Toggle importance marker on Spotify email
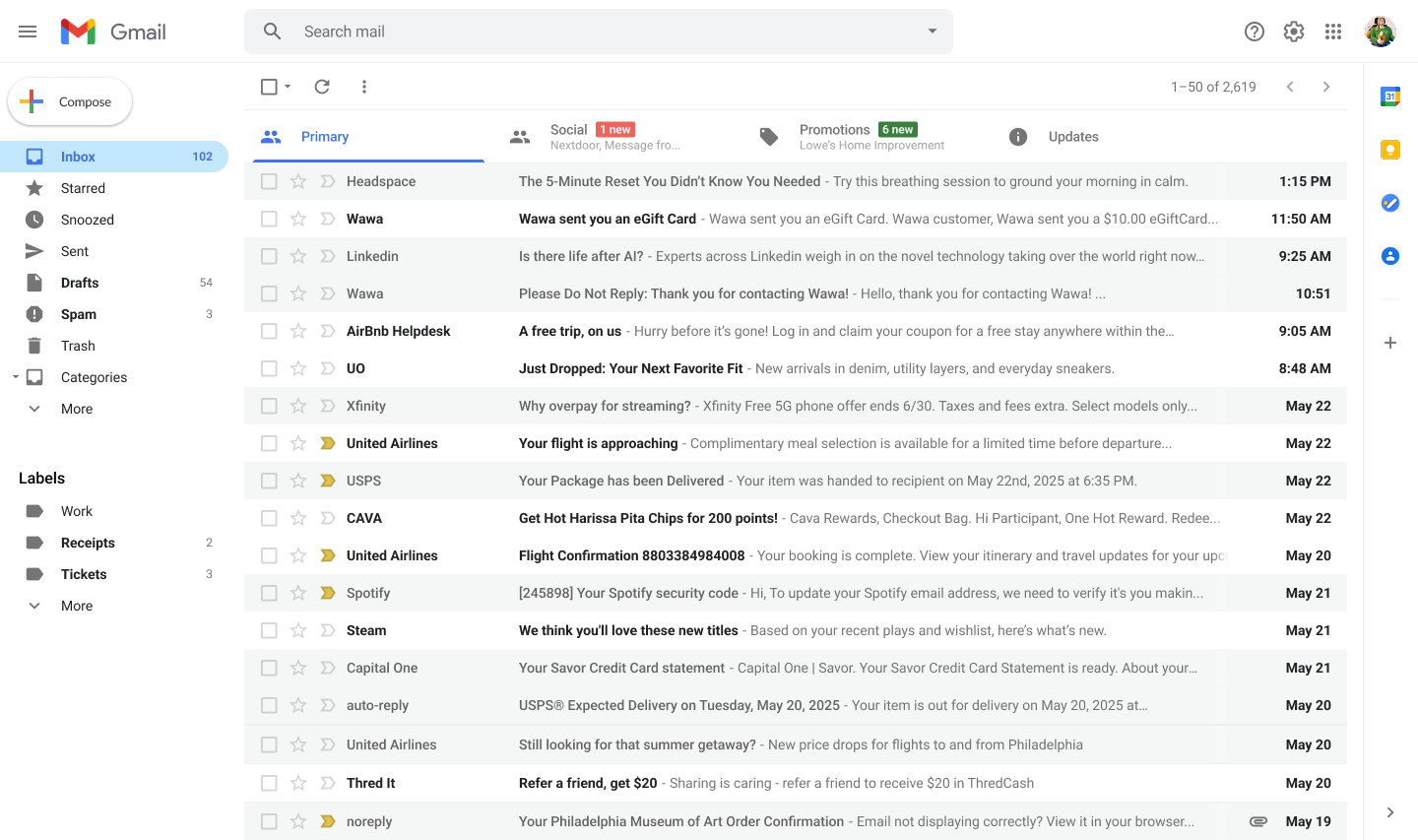Screen dimensions: 1418x840 [328, 593]
